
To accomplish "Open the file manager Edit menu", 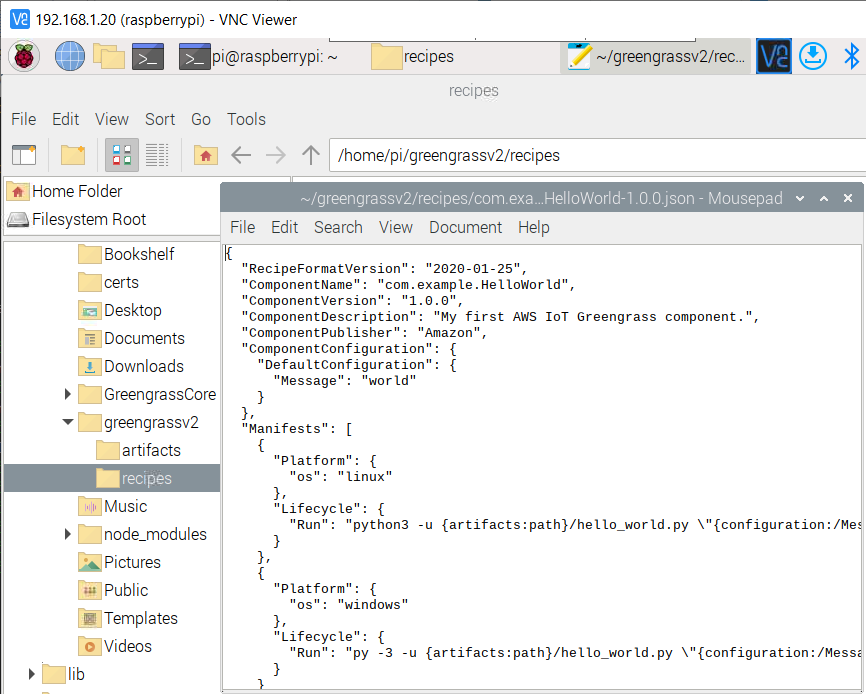I will 66,119.
